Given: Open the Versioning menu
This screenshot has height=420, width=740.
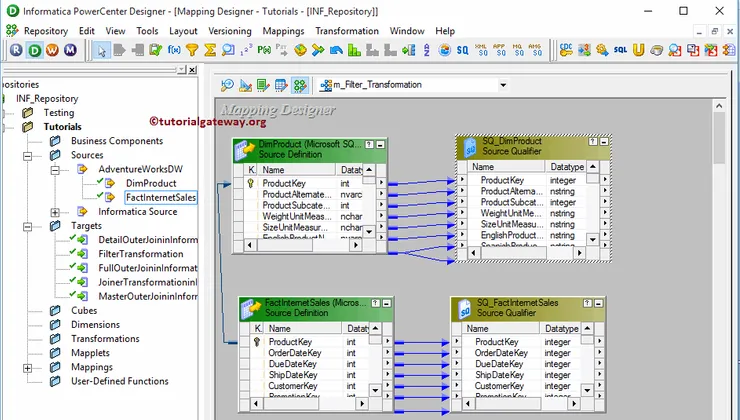Looking at the screenshot, I should click(230, 31).
